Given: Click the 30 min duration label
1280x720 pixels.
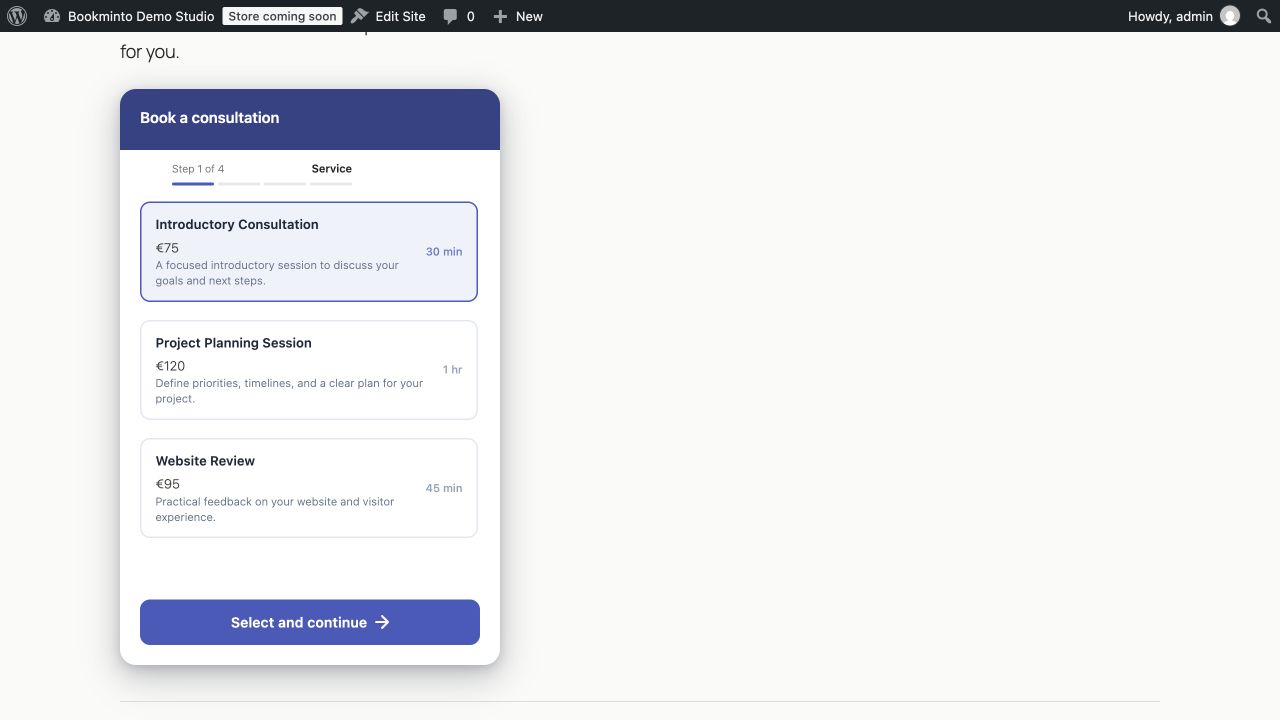Looking at the screenshot, I should click(x=444, y=252).
